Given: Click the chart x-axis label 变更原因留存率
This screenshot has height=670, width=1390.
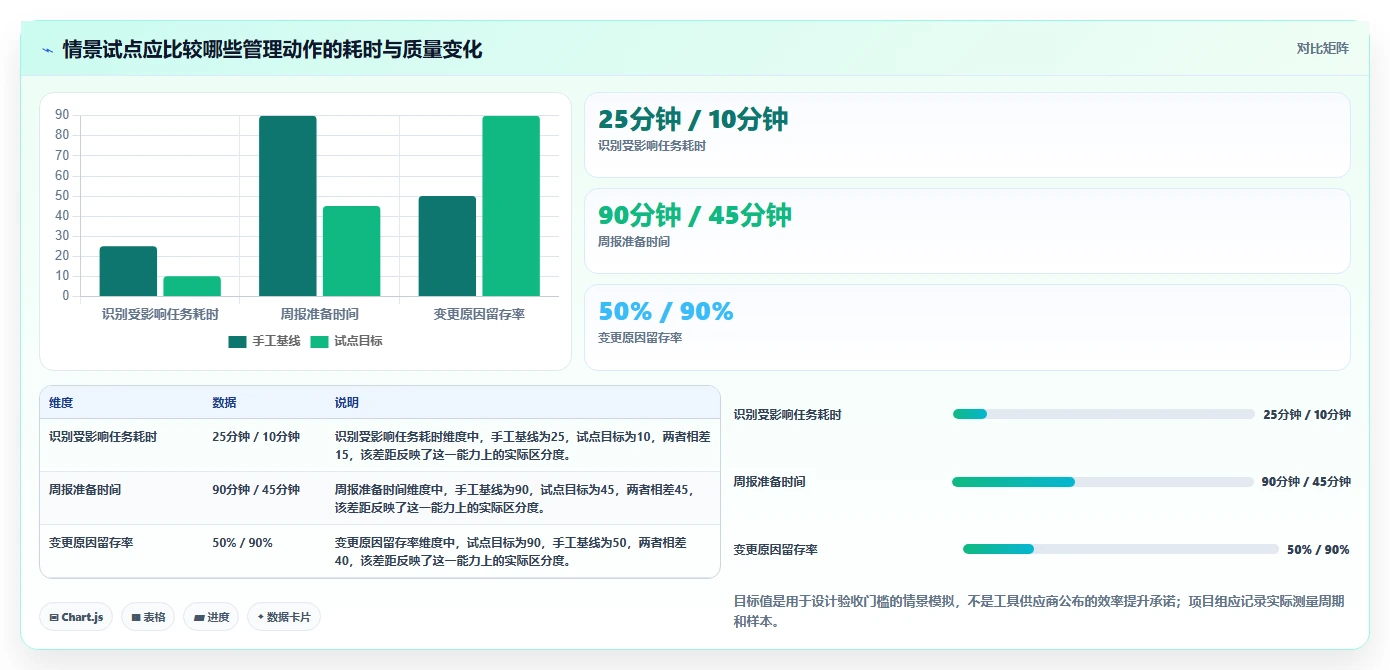Looking at the screenshot, I should (x=479, y=314).
